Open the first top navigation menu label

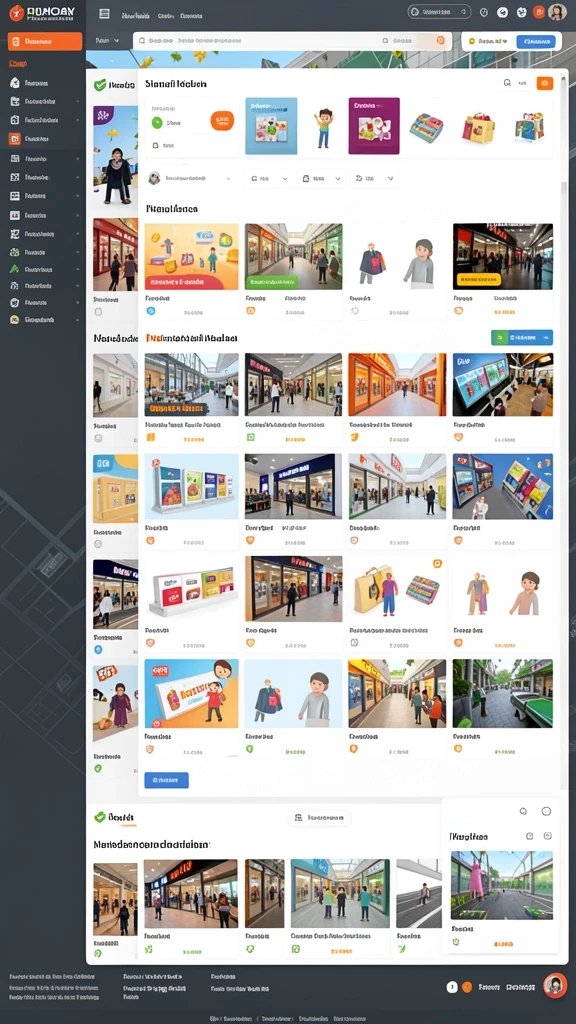pos(136,14)
